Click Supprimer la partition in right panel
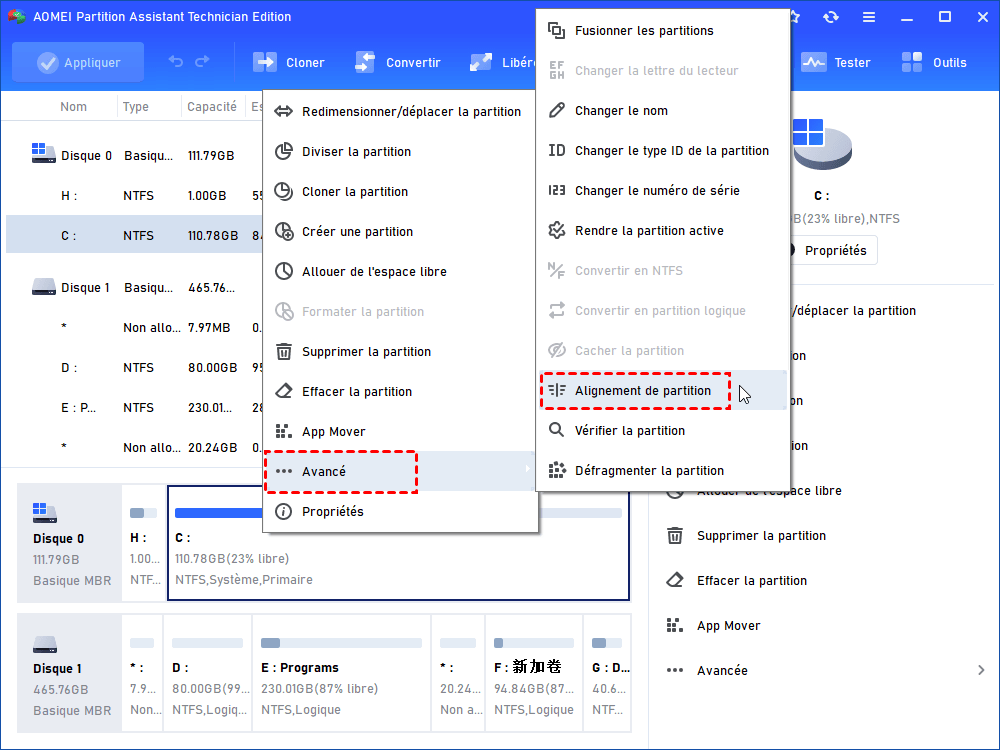Screen dimensions: 1000x750 [x=761, y=536]
